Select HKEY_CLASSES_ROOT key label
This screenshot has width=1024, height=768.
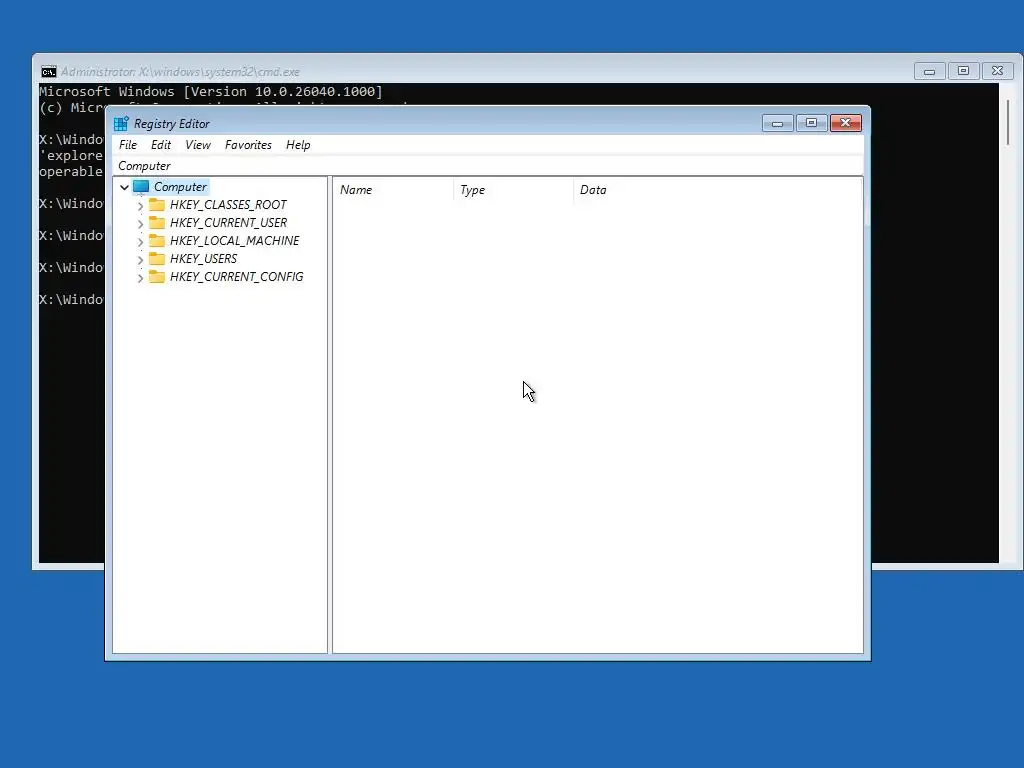click(228, 204)
